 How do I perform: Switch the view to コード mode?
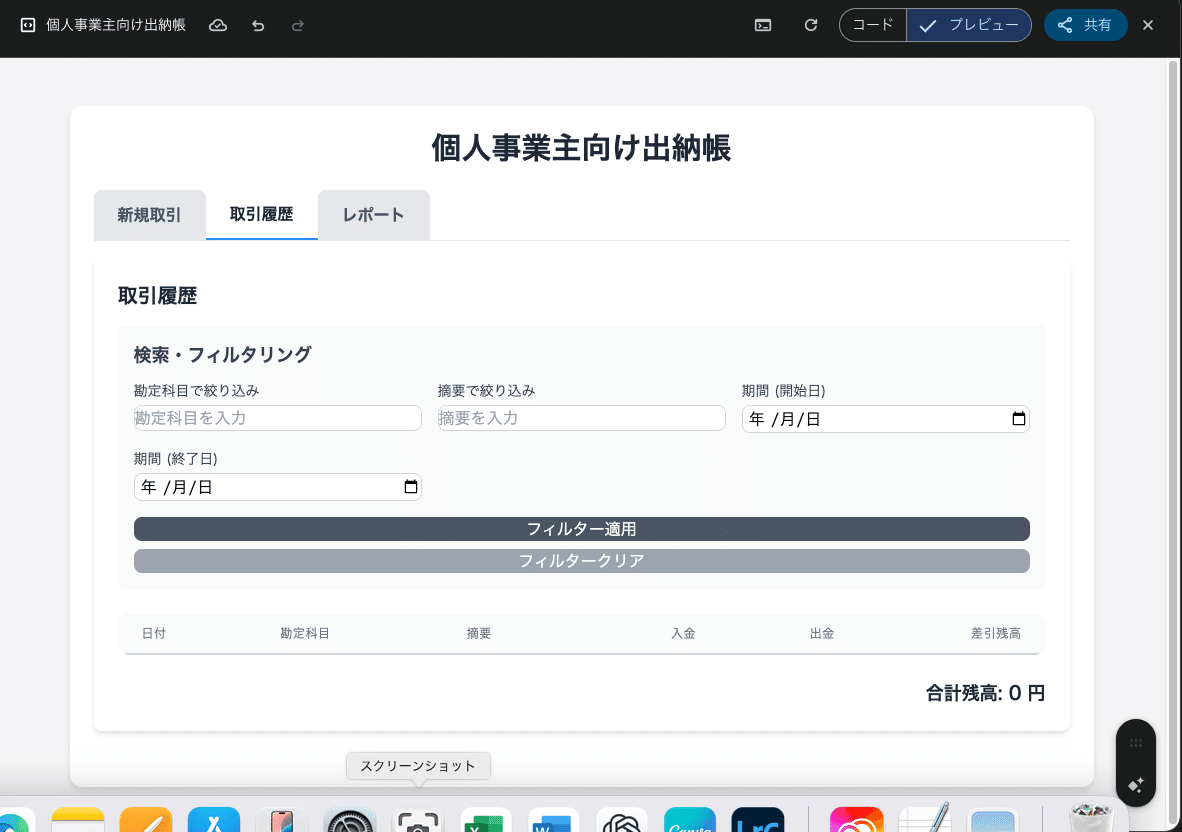(872, 25)
